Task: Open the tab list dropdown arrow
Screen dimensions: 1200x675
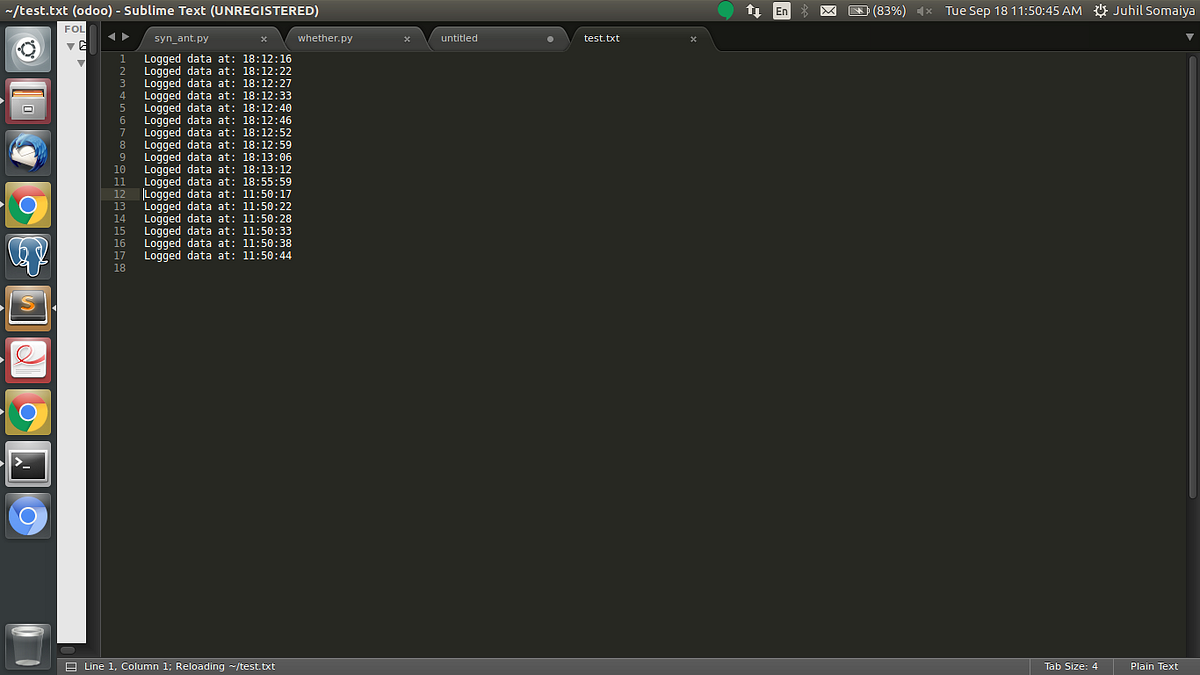Action: pyautogui.click(x=1190, y=37)
